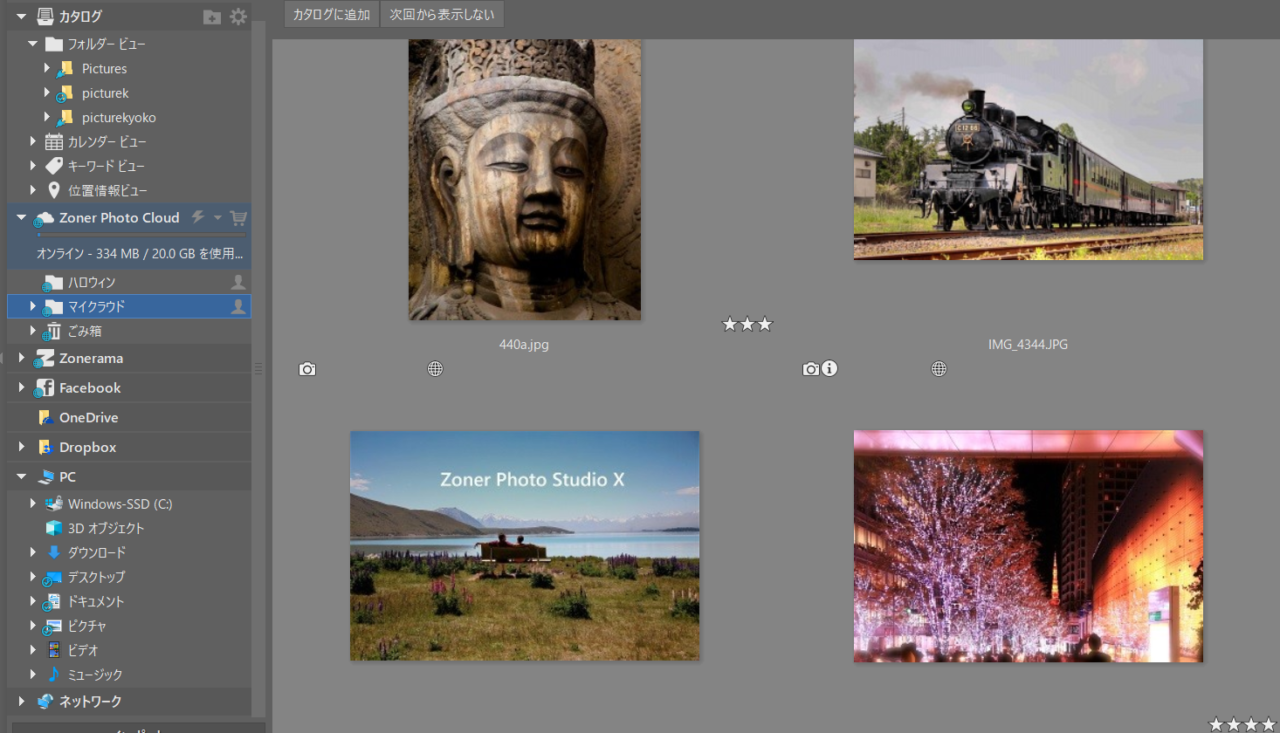Expand the マイクラウド folder arrow
The image size is (1280, 733).
point(33,306)
